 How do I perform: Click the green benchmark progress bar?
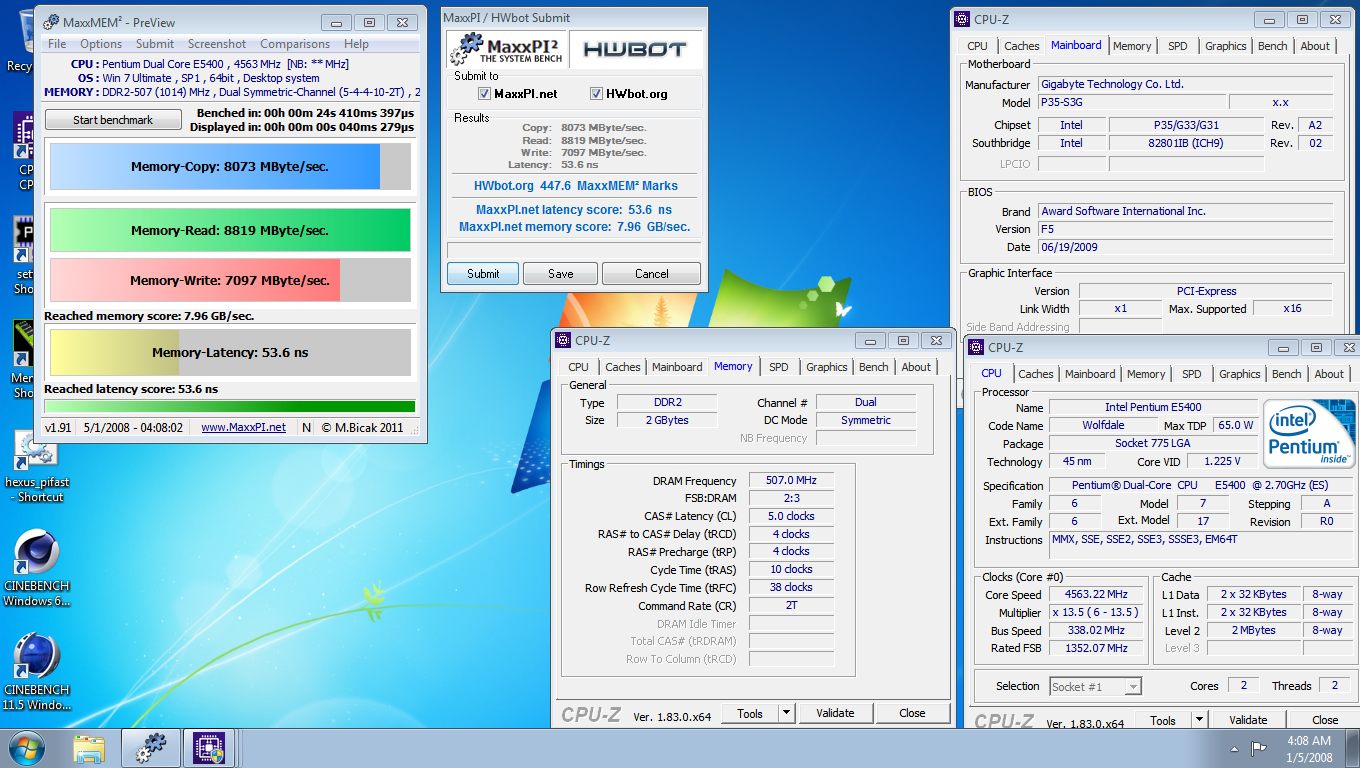pos(230,406)
